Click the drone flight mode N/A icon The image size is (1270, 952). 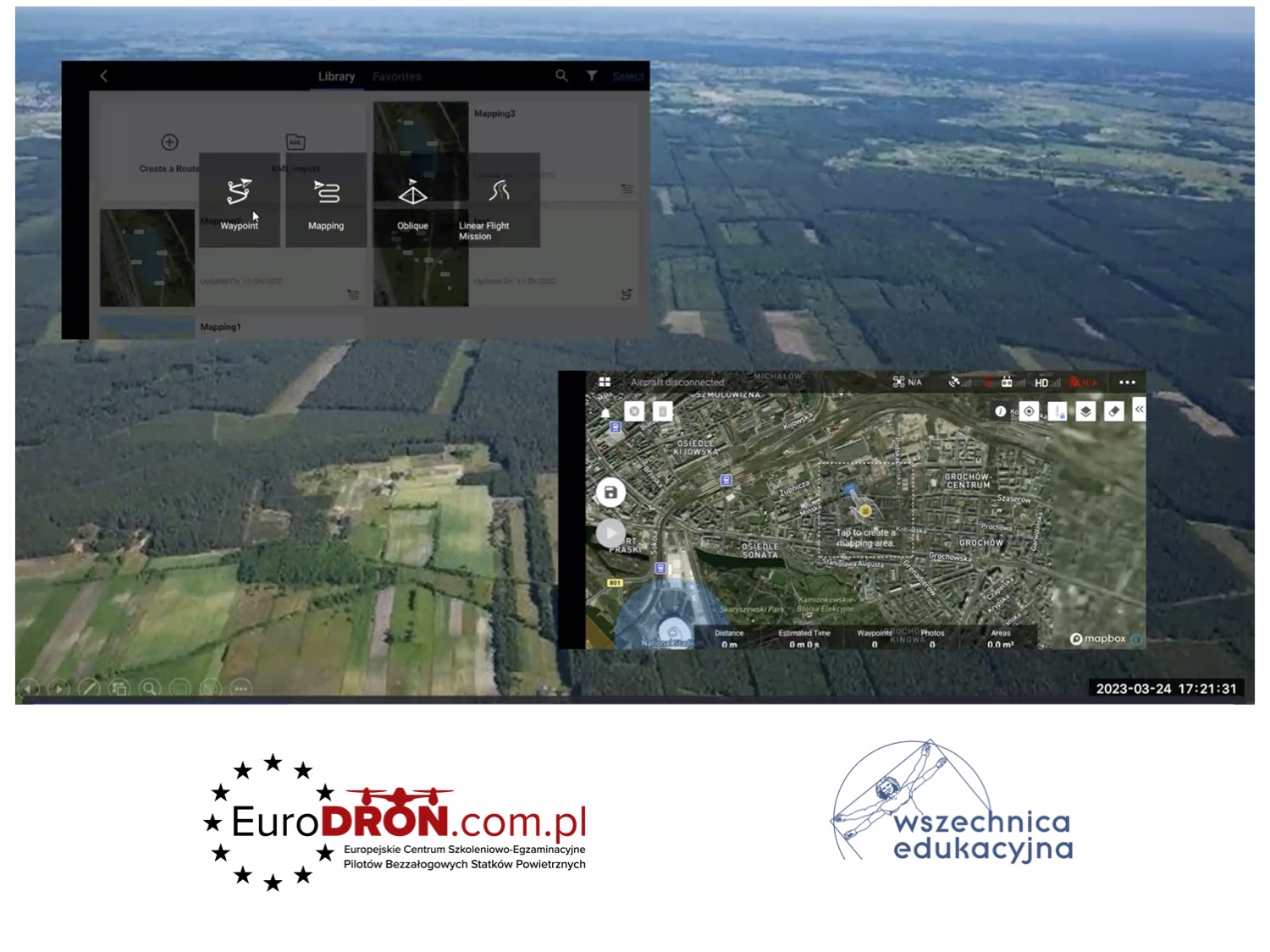(x=907, y=382)
